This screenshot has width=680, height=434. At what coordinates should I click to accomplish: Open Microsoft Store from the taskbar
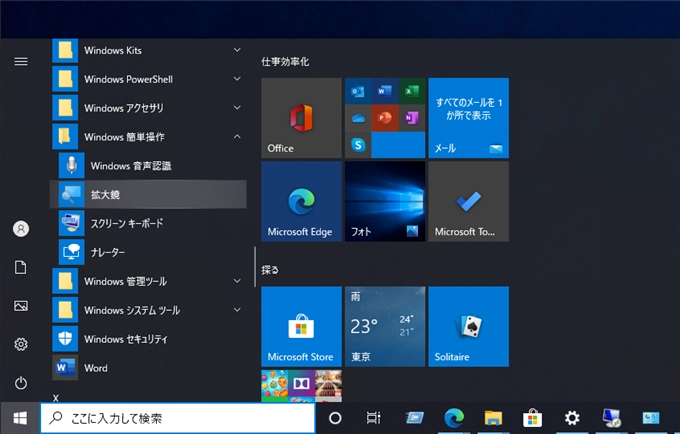point(533,418)
